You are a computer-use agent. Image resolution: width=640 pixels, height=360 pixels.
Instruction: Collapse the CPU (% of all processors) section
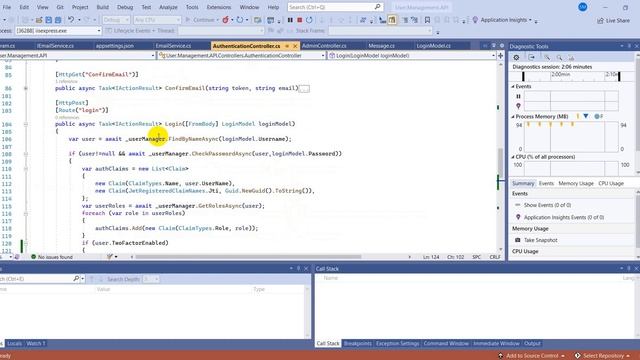tap(513, 157)
